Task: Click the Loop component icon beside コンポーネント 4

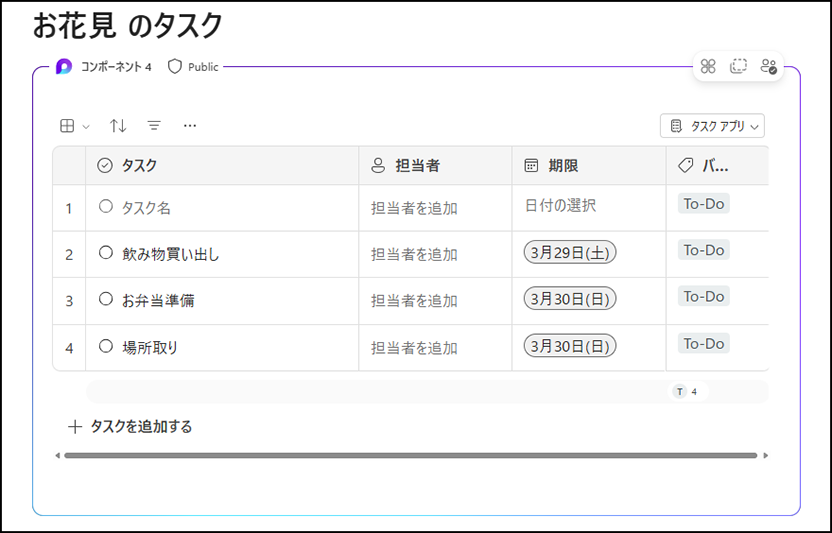Action: click(x=64, y=67)
